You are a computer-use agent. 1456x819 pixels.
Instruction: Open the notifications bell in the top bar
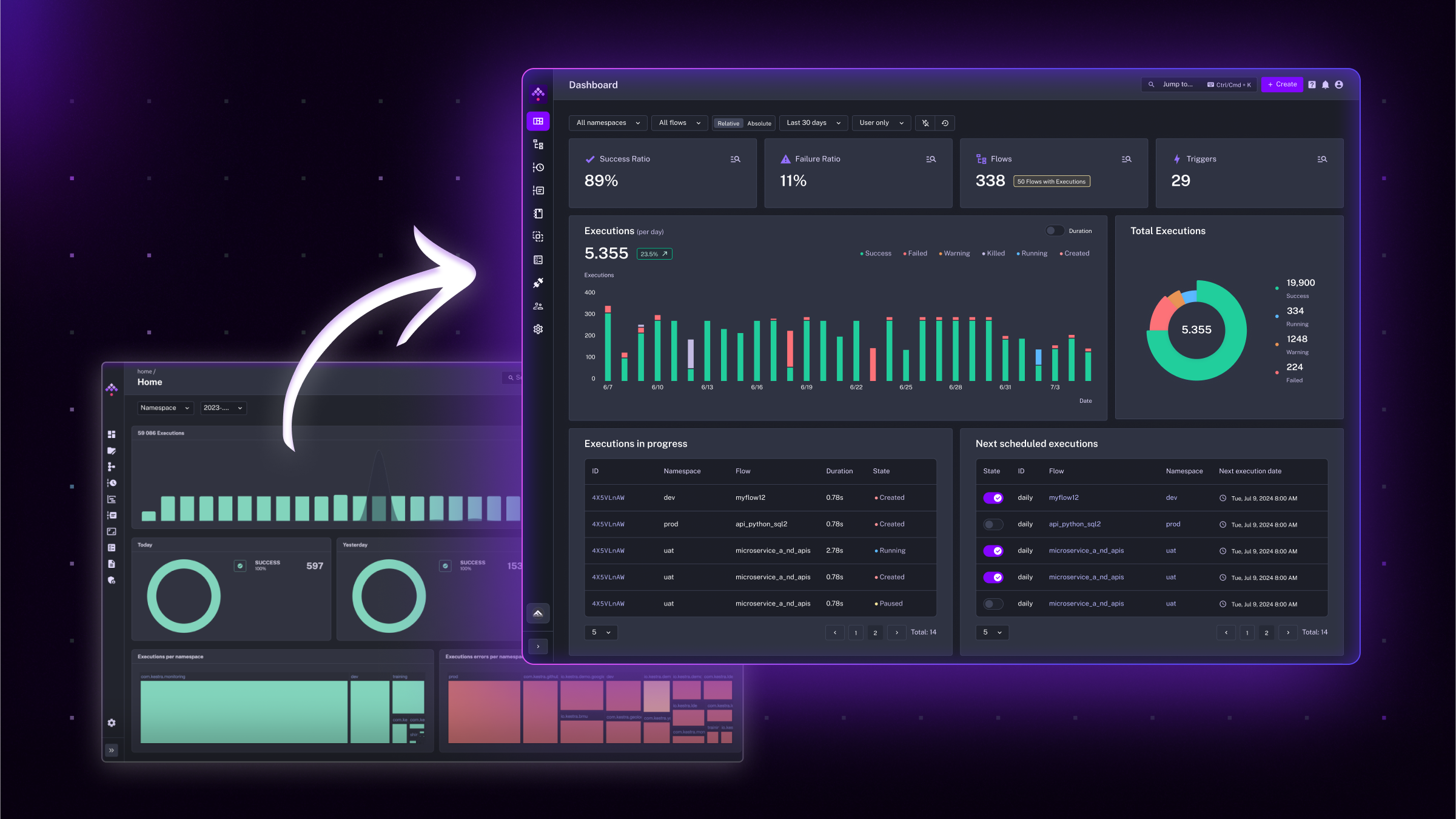click(x=1325, y=84)
